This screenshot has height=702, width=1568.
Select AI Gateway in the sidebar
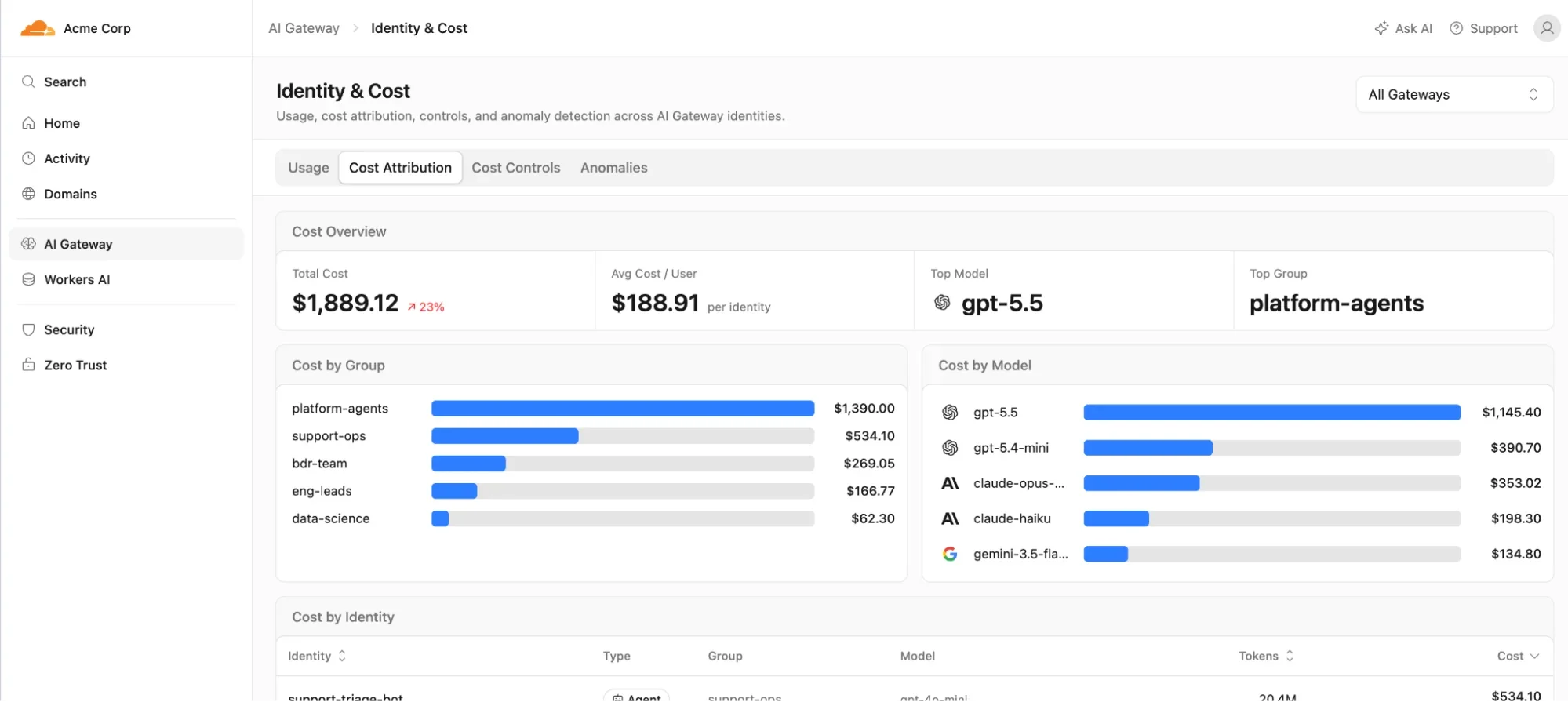coord(126,244)
